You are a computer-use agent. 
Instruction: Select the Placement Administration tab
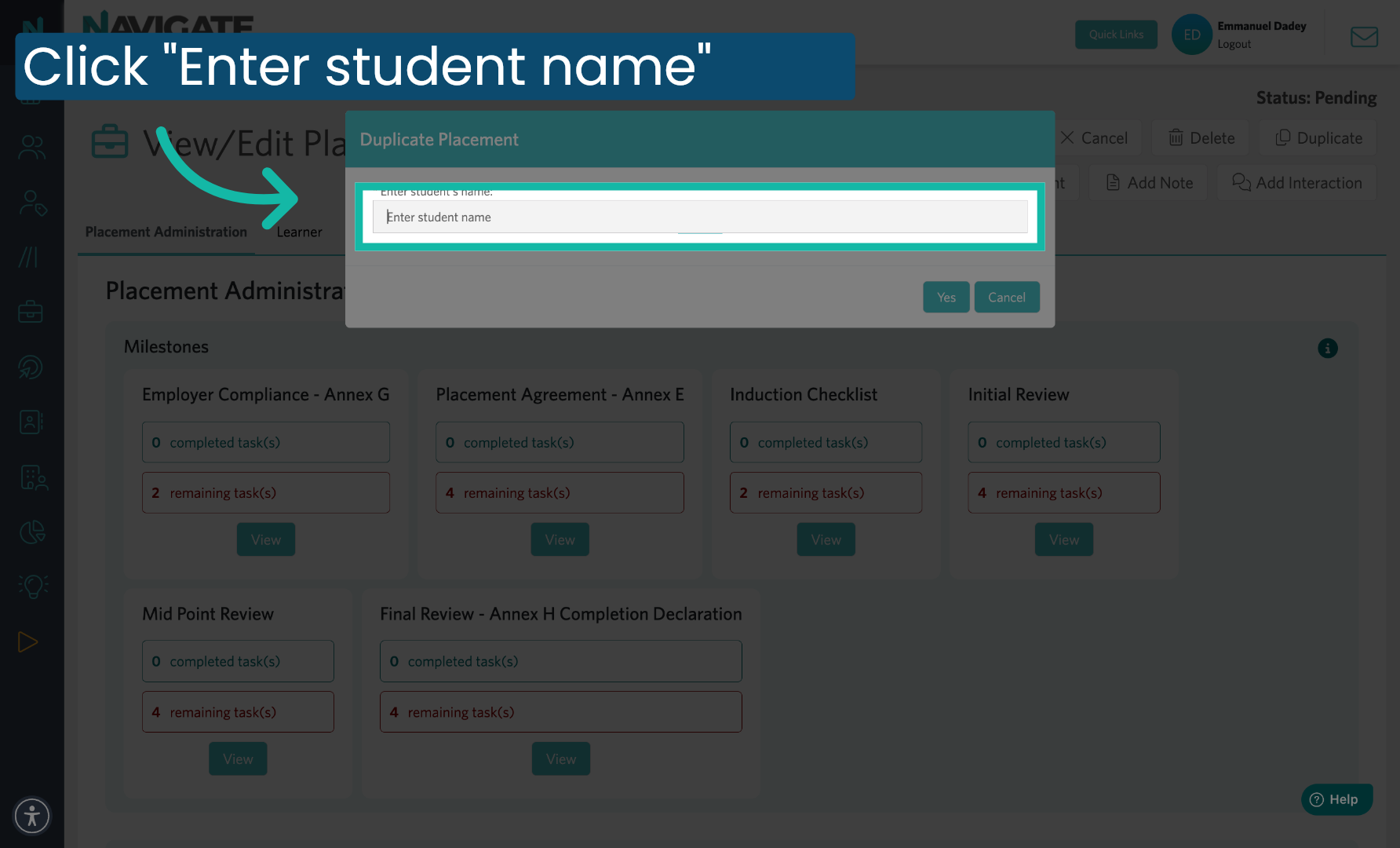click(x=166, y=232)
